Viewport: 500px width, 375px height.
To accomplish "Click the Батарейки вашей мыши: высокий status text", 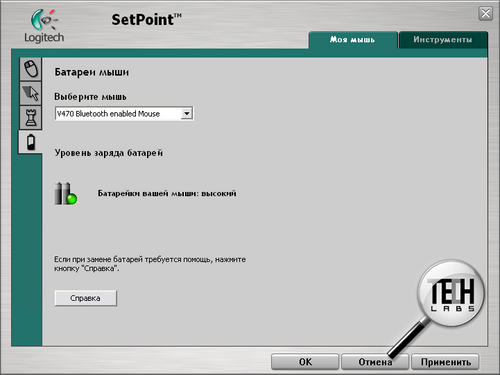I will (167, 194).
